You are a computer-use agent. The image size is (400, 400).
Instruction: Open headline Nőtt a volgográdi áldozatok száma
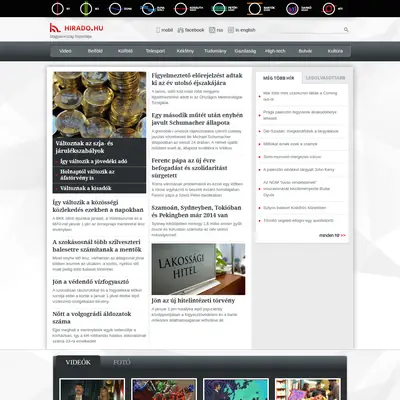click(92, 317)
